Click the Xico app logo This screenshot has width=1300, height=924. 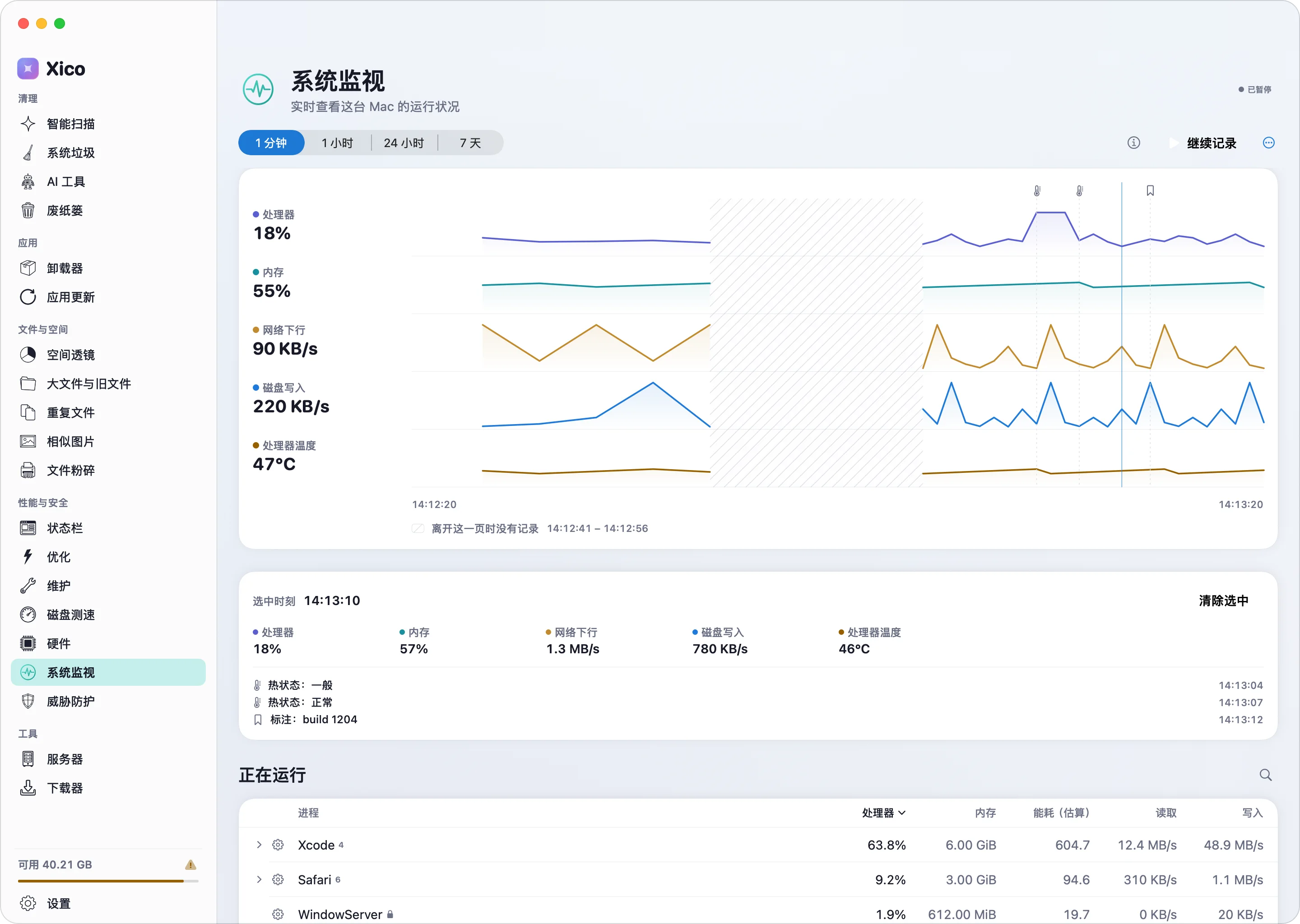(x=28, y=69)
